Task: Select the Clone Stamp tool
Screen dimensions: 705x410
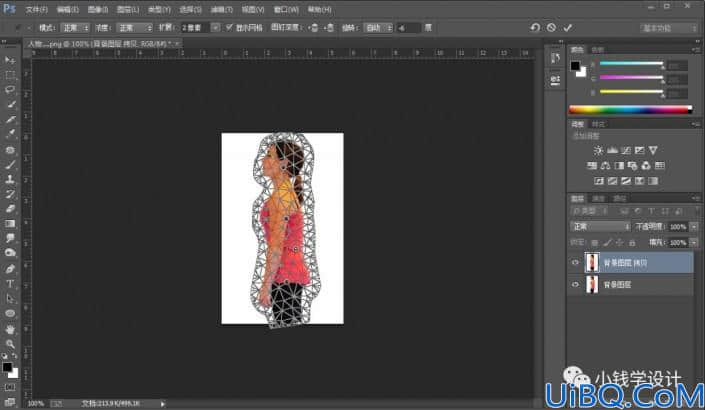Action: [x=10, y=179]
